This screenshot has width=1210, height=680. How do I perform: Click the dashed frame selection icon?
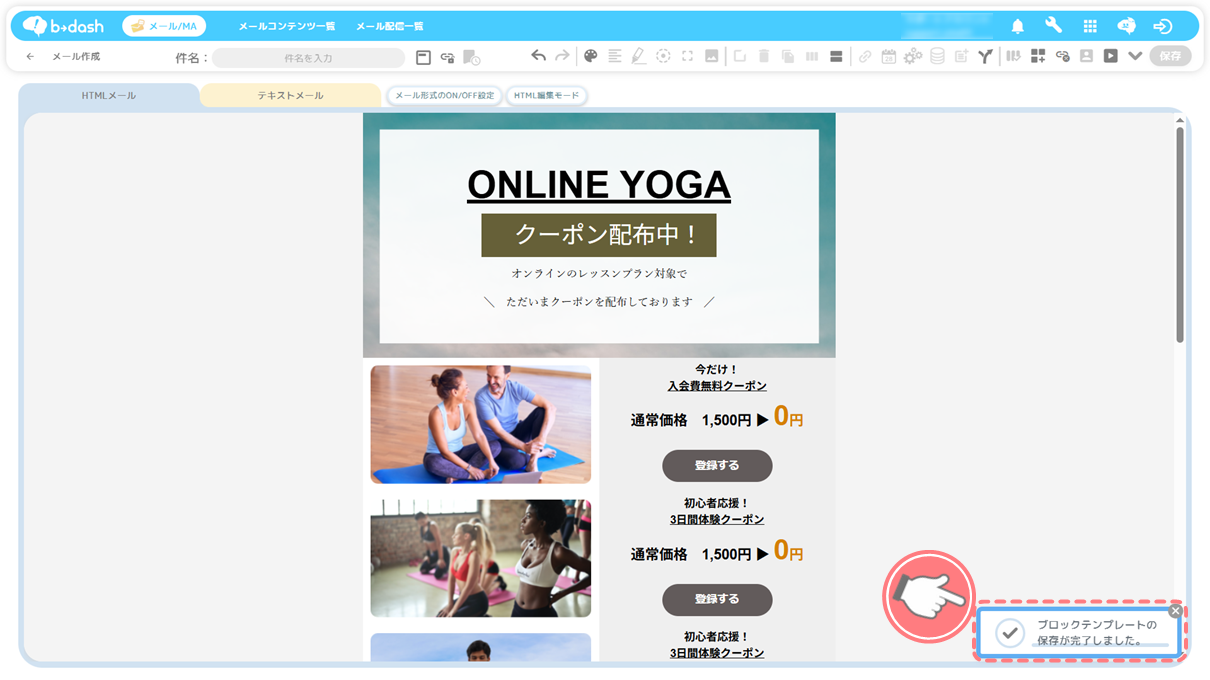click(687, 56)
